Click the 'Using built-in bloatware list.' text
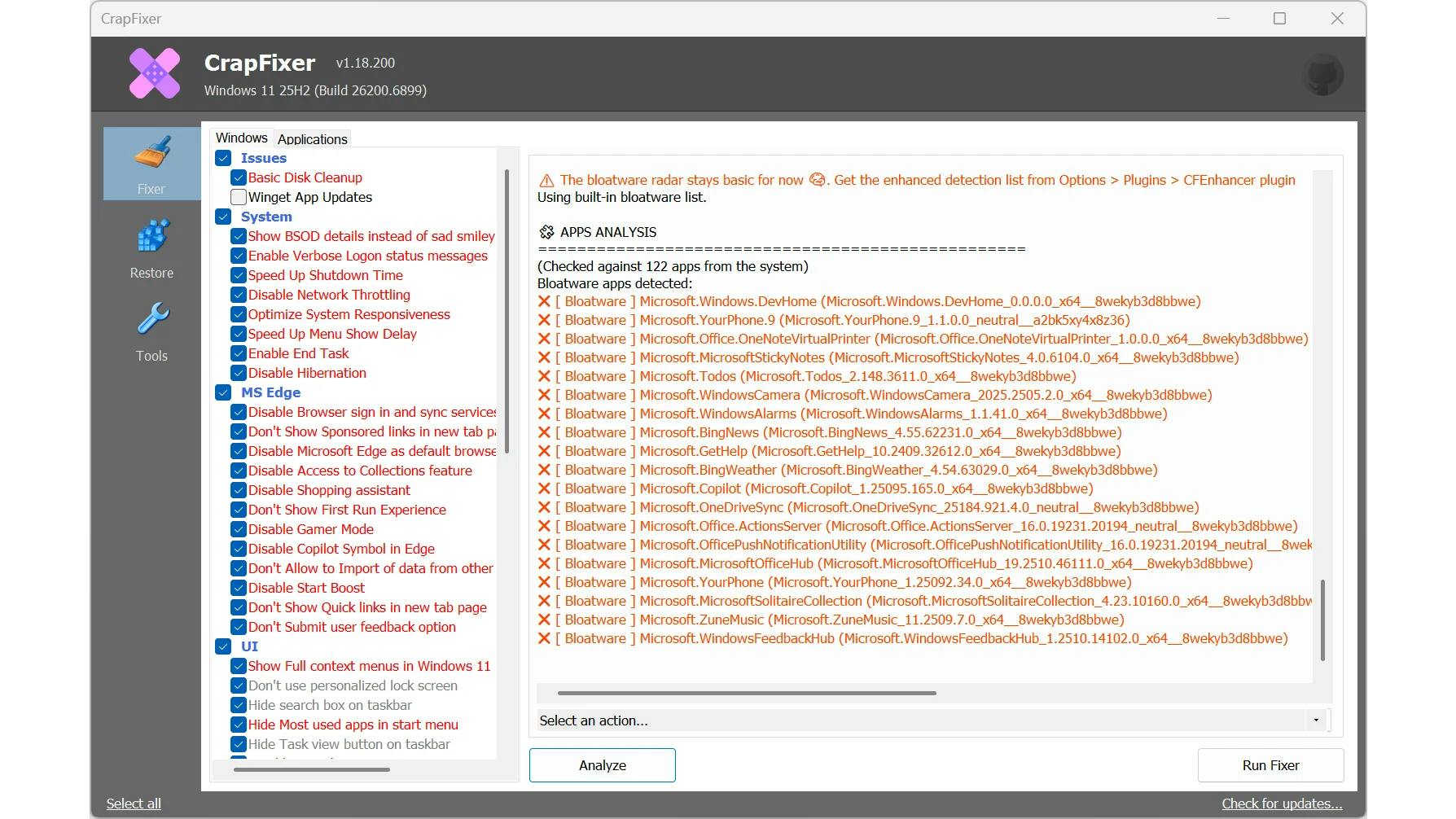1456x819 pixels. (622, 198)
